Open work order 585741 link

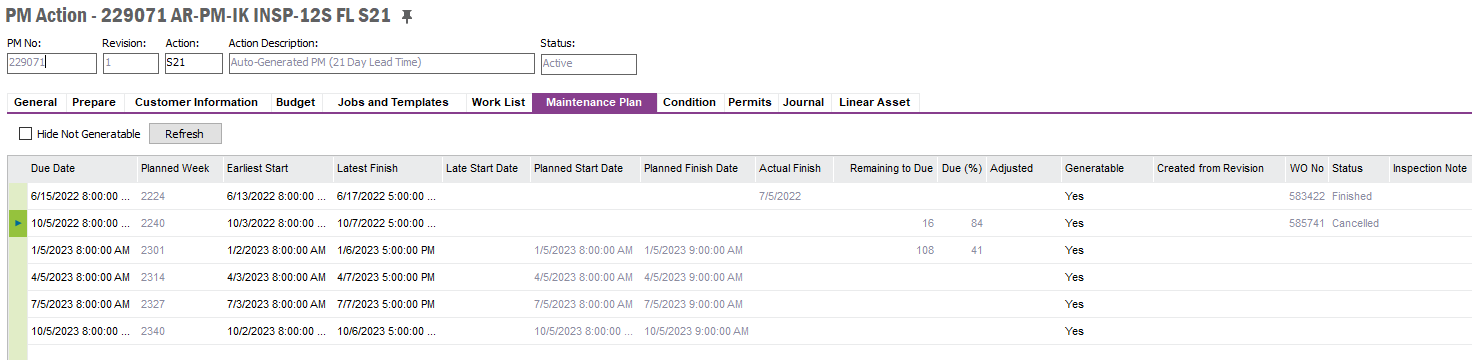(x=1307, y=223)
